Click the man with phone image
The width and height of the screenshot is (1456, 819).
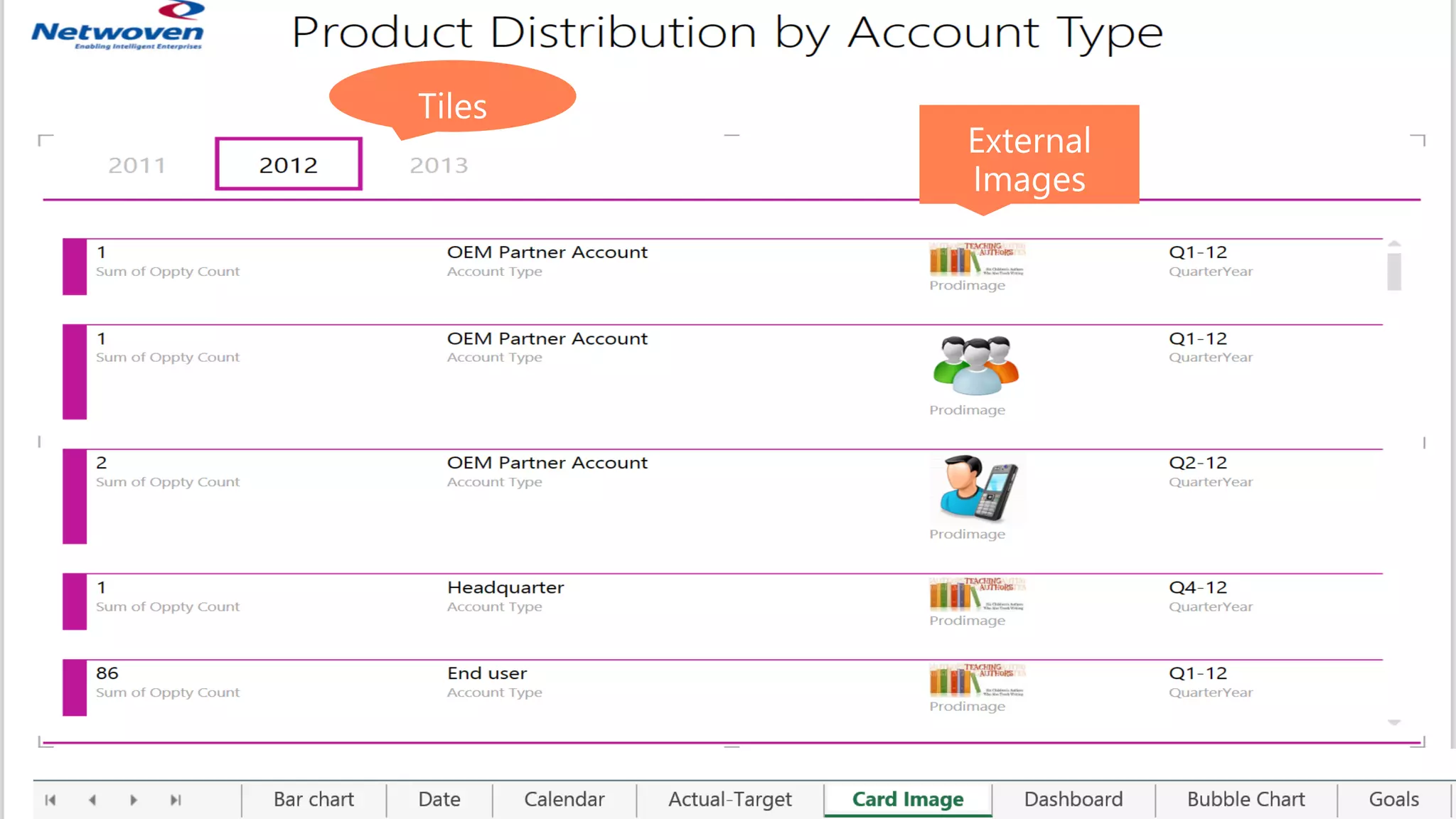click(x=978, y=488)
